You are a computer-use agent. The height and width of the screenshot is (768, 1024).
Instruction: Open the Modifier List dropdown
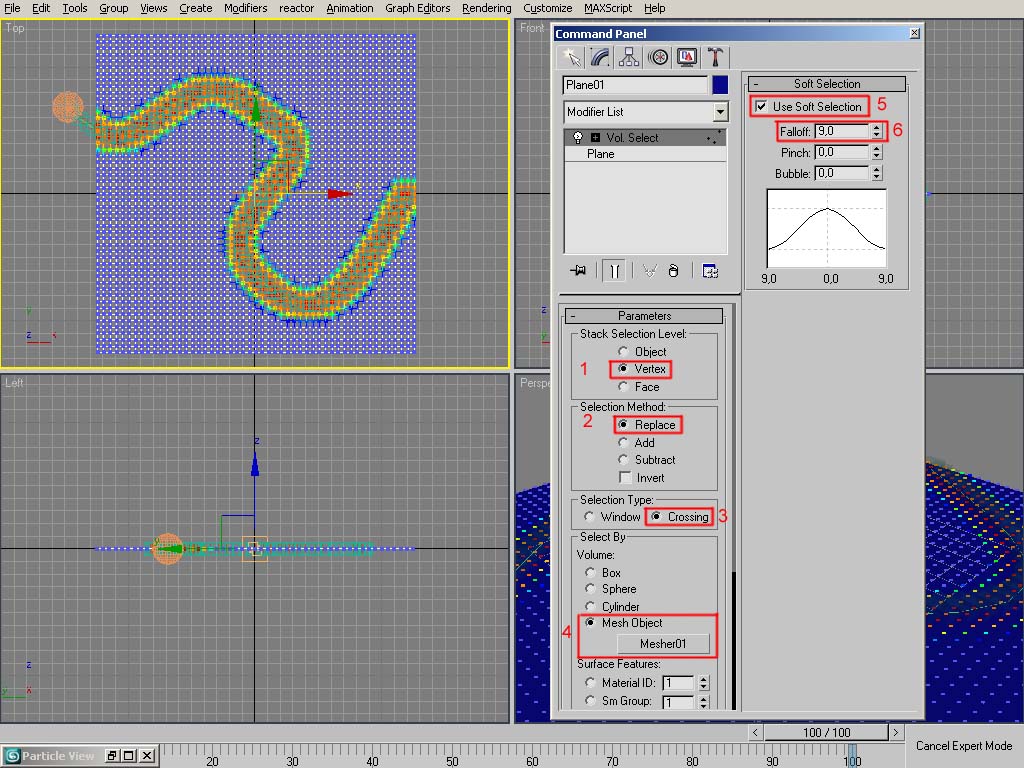pos(720,112)
